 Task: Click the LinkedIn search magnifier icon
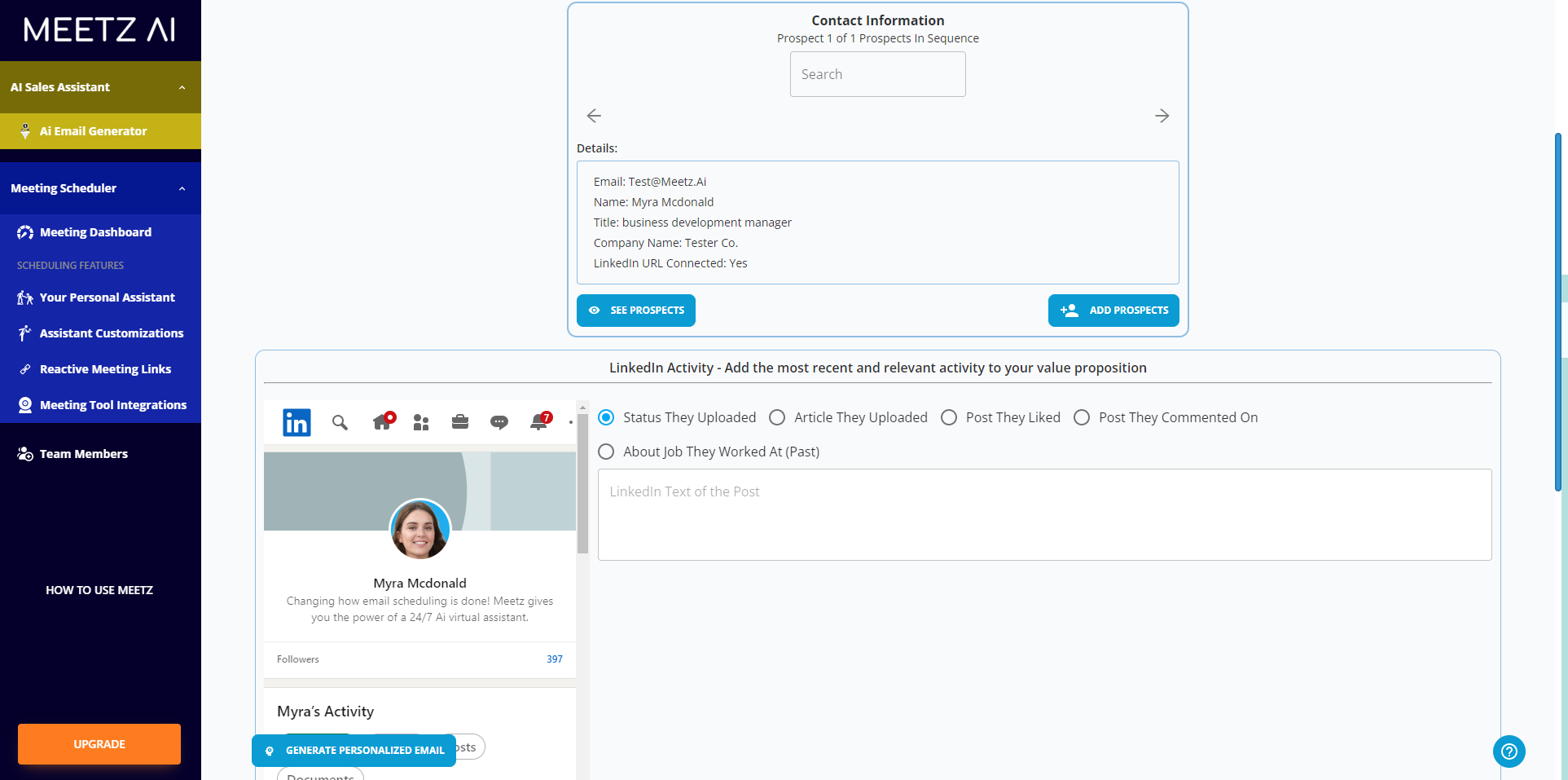(x=340, y=422)
